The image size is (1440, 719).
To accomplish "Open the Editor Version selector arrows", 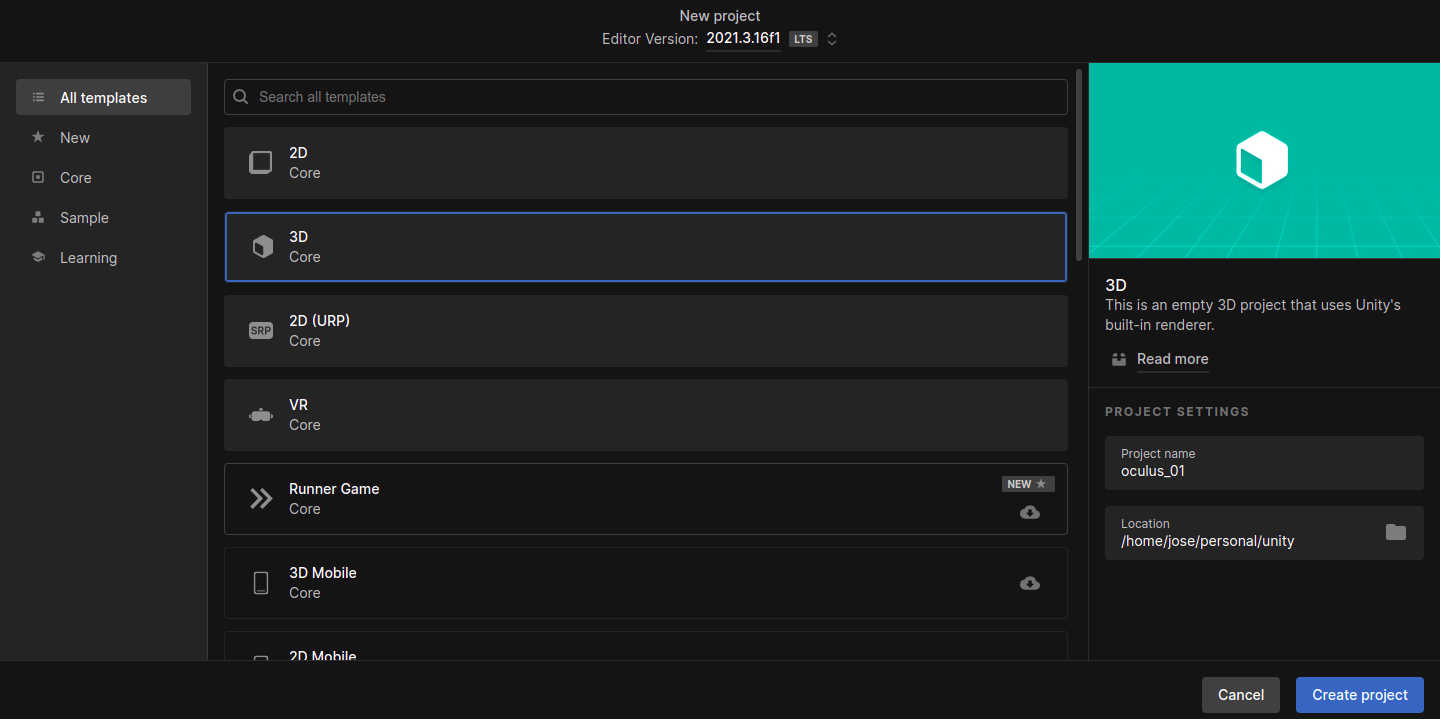I will [x=831, y=39].
